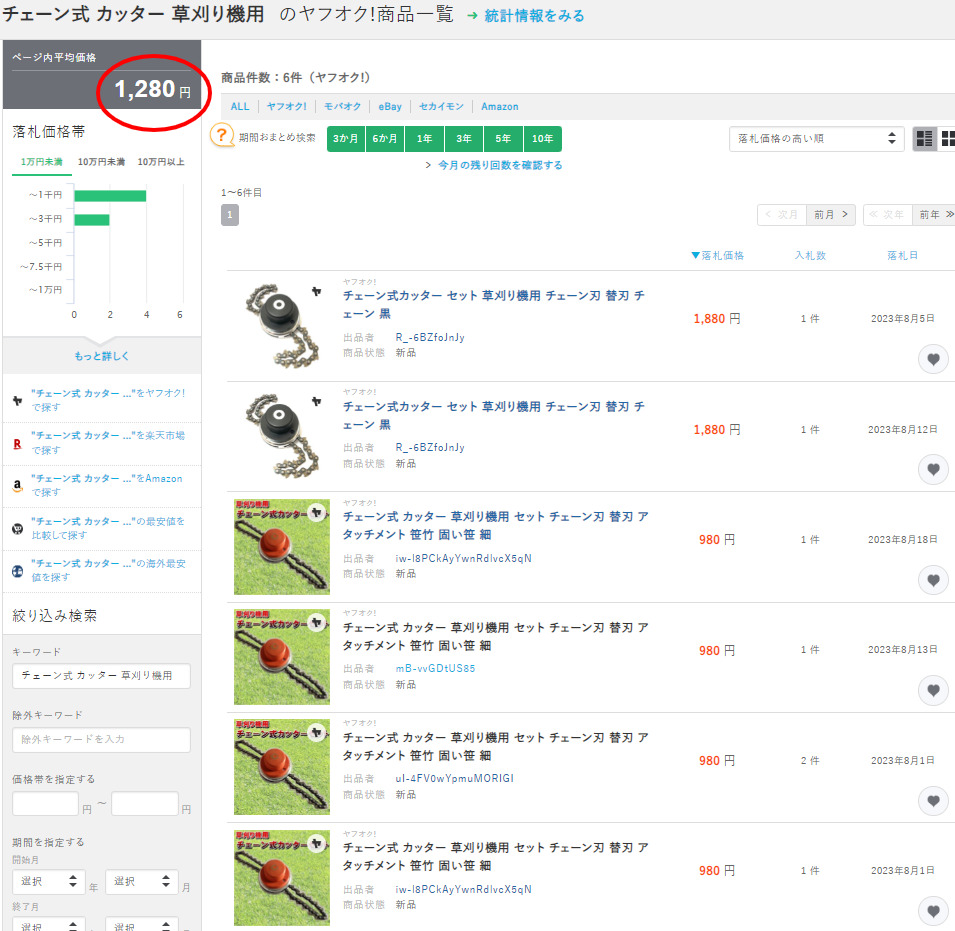Open the start year selection dropdown

48,882
